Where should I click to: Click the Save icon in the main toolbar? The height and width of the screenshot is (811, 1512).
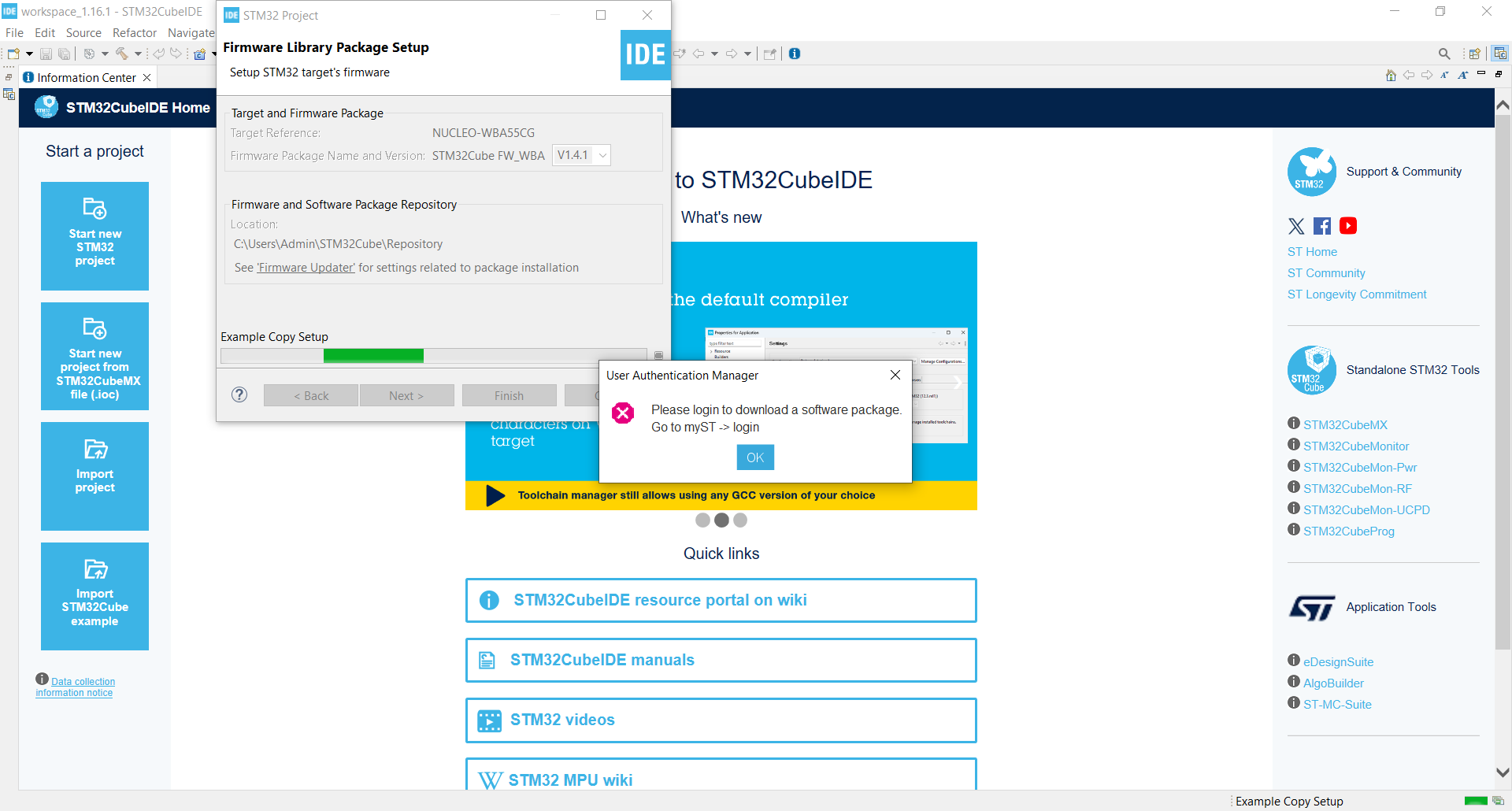(46, 54)
